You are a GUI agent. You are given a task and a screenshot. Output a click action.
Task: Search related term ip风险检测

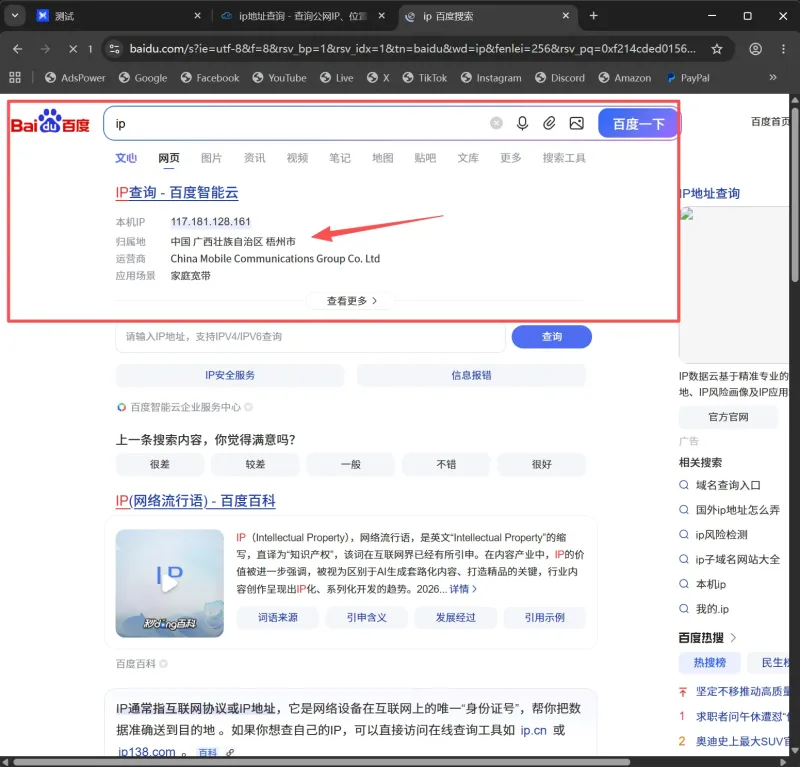coord(721,534)
